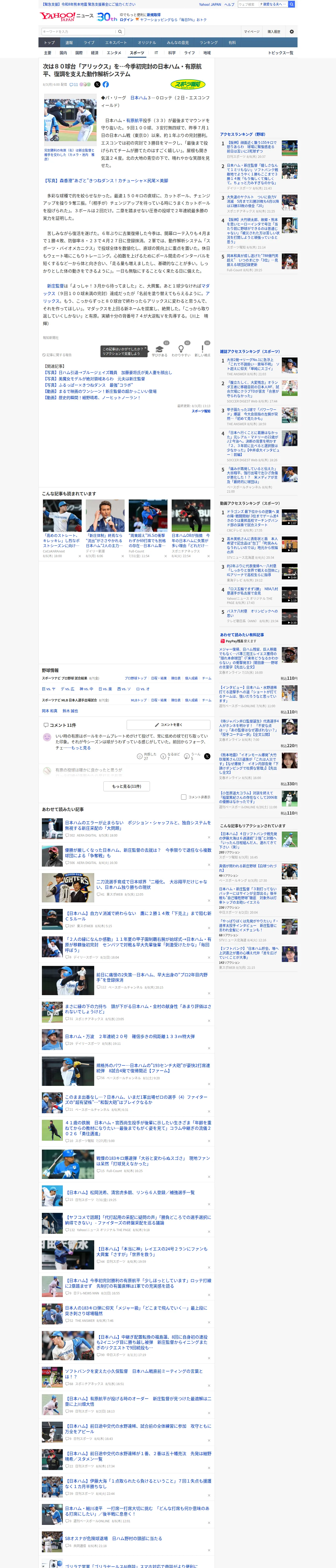Click the magnifier icon beside the keyword field
The height and width of the screenshot is (1568, 336).
coord(120,32)
